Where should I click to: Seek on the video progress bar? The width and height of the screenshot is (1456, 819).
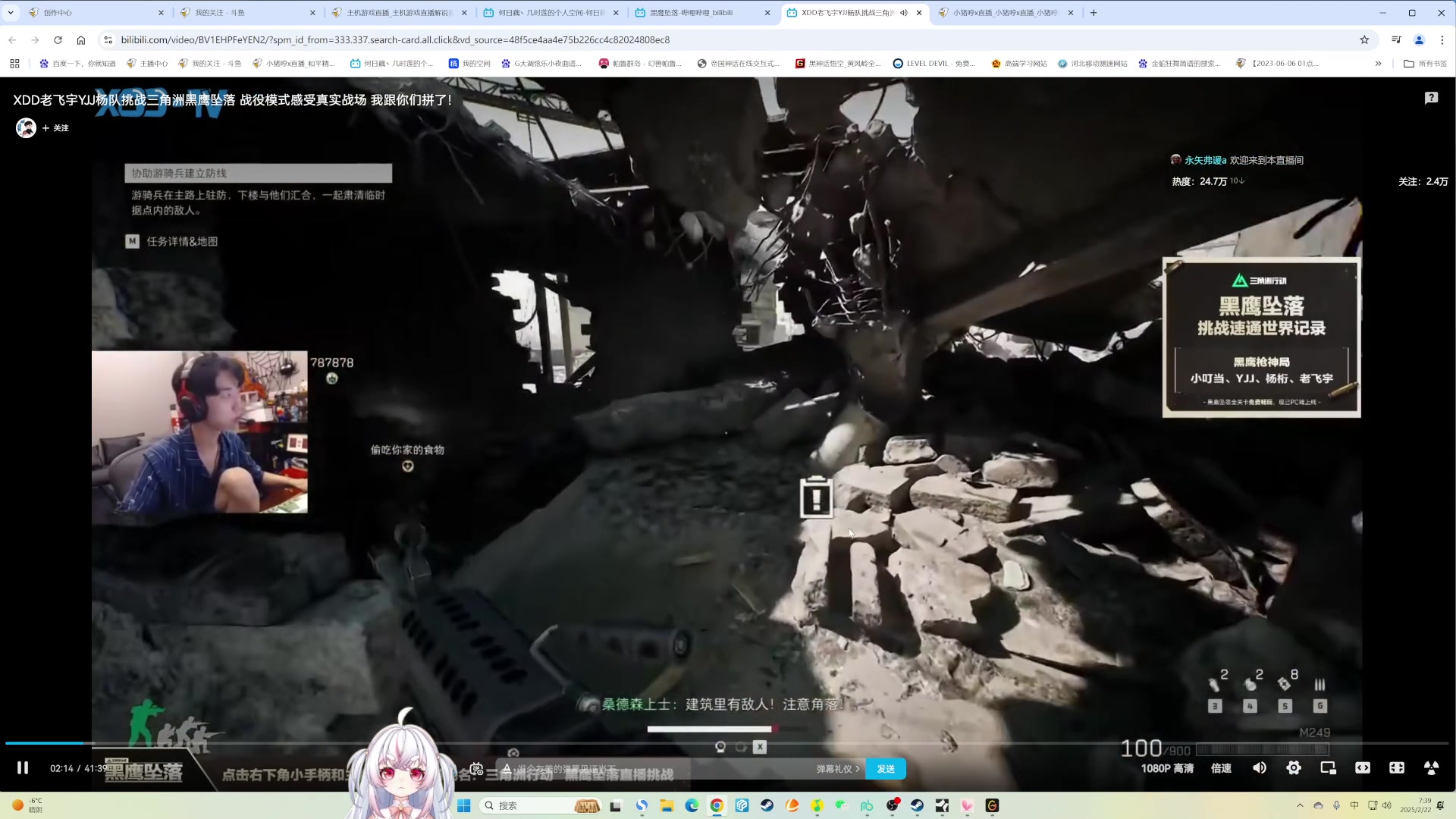tap(726, 742)
